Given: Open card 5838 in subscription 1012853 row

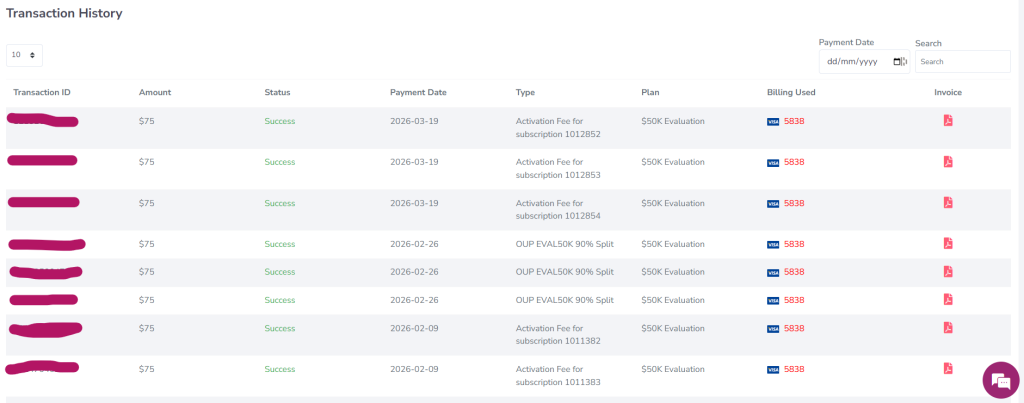Looking at the screenshot, I should tap(794, 162).
